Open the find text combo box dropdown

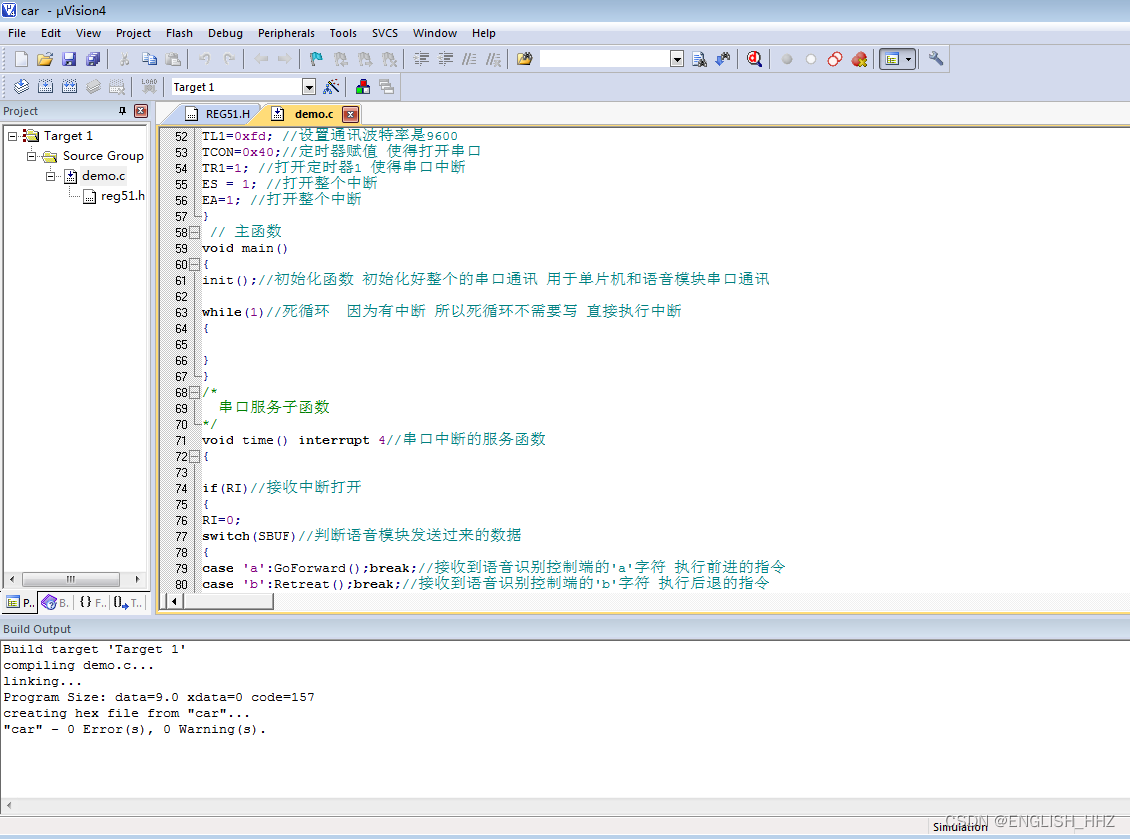coord(677,59)
